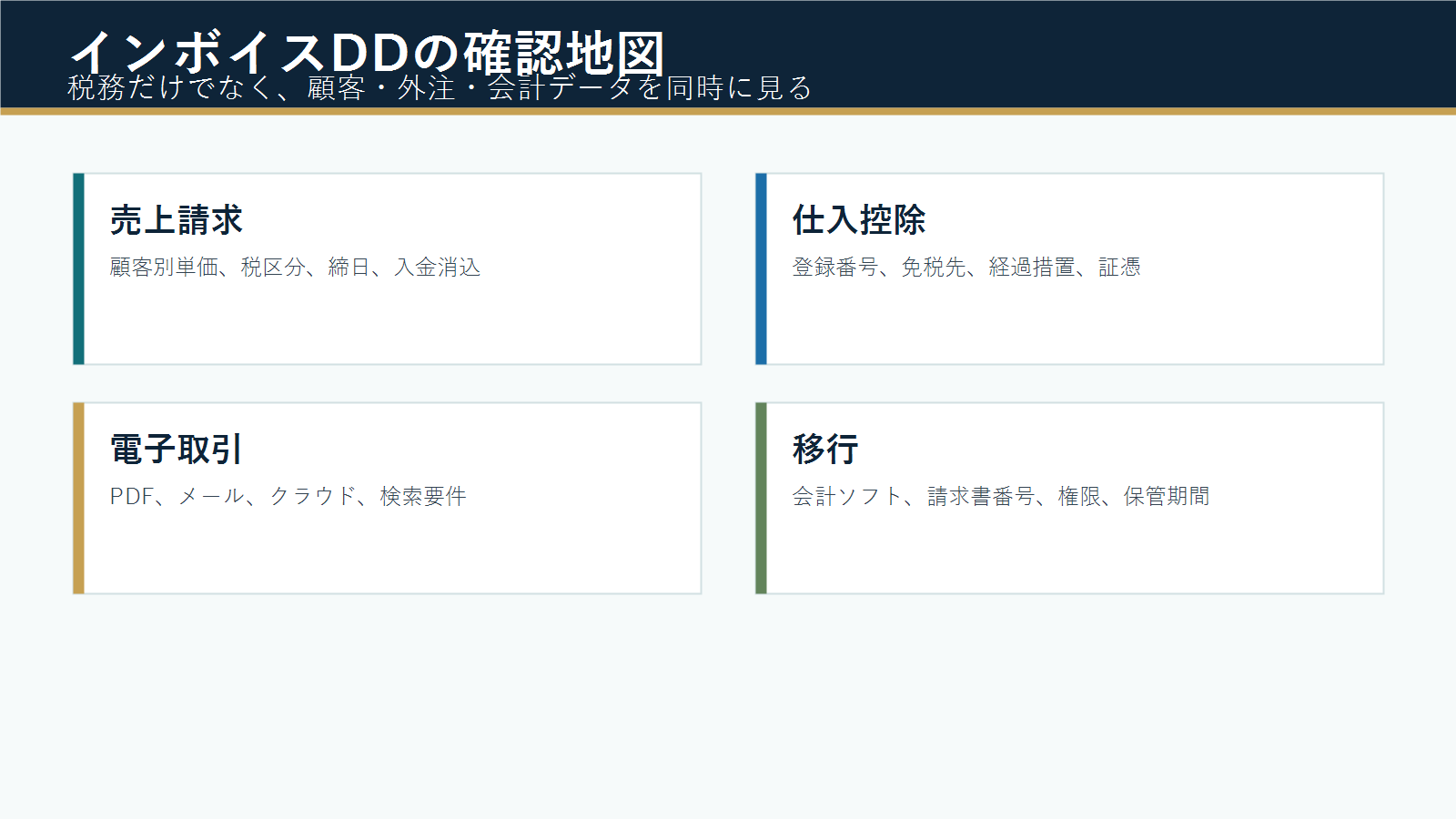Select the text PDF、メール、クラウド、検索要件
Screen dimensions: 1456x819
(x=288, y=496)
